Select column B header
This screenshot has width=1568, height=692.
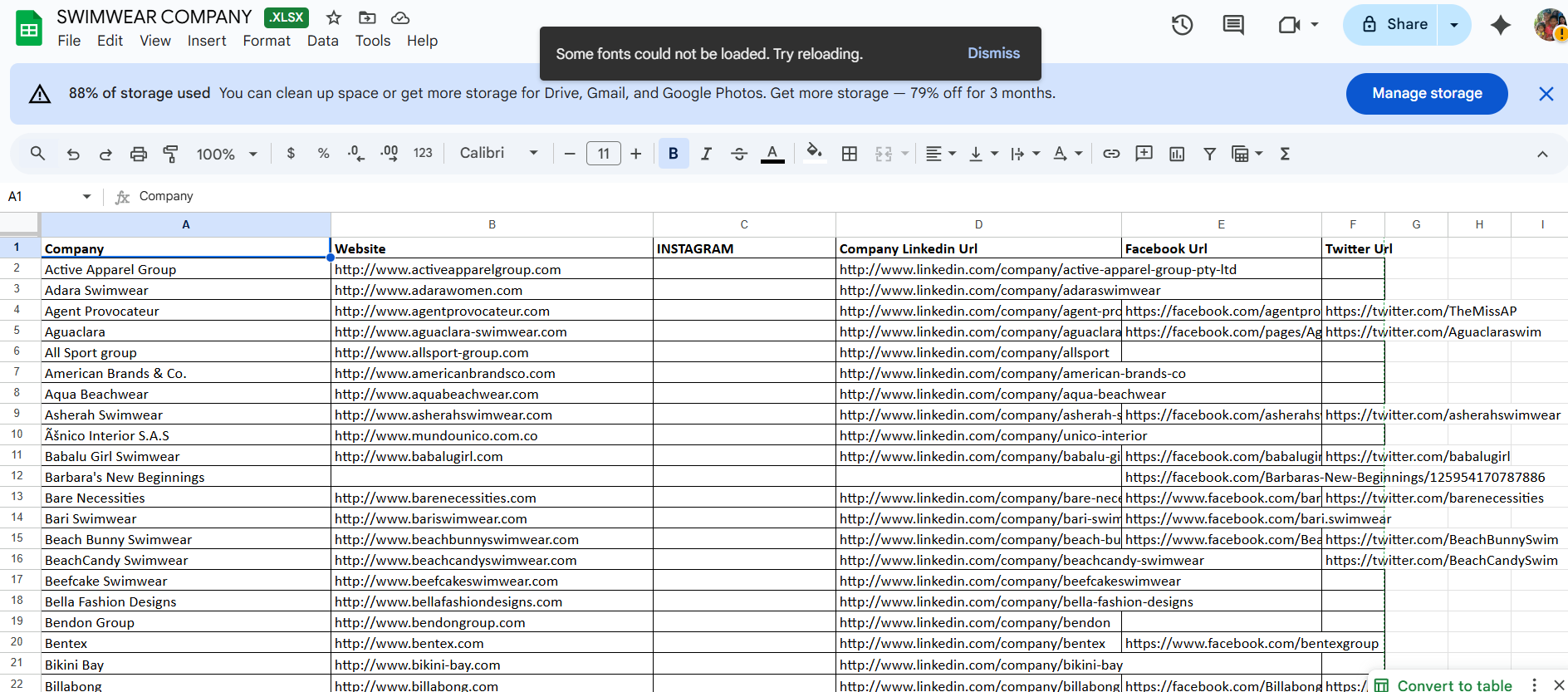tap(492, 224)
